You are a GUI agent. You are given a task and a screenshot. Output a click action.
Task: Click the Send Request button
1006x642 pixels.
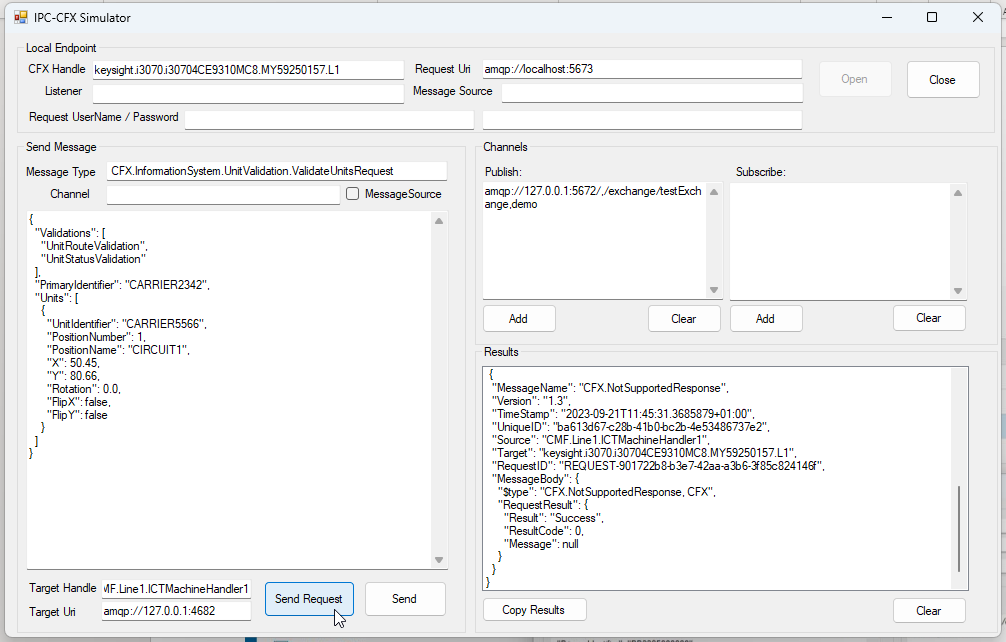click(x=309, y=598)
